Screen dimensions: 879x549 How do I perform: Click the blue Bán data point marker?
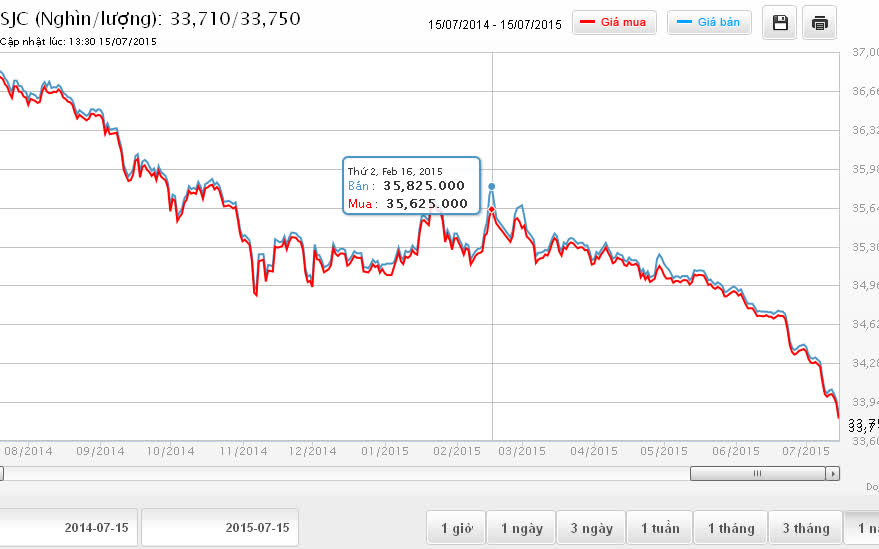click(x=492, y=186)
